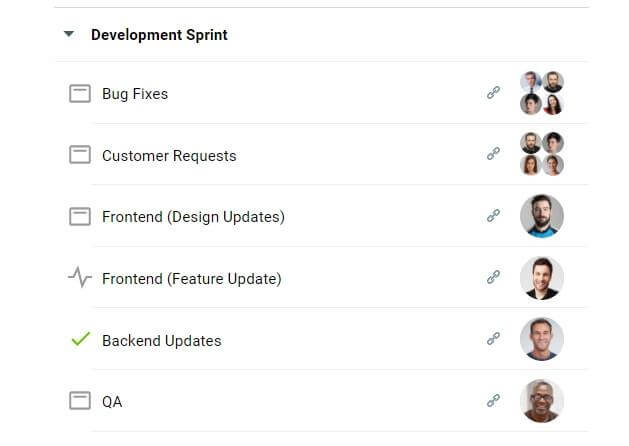The width and height of the screenshot is (629, 446).
Task: Copy link for Frontend (Design Updates)
Action: click(x=493, y=215)
